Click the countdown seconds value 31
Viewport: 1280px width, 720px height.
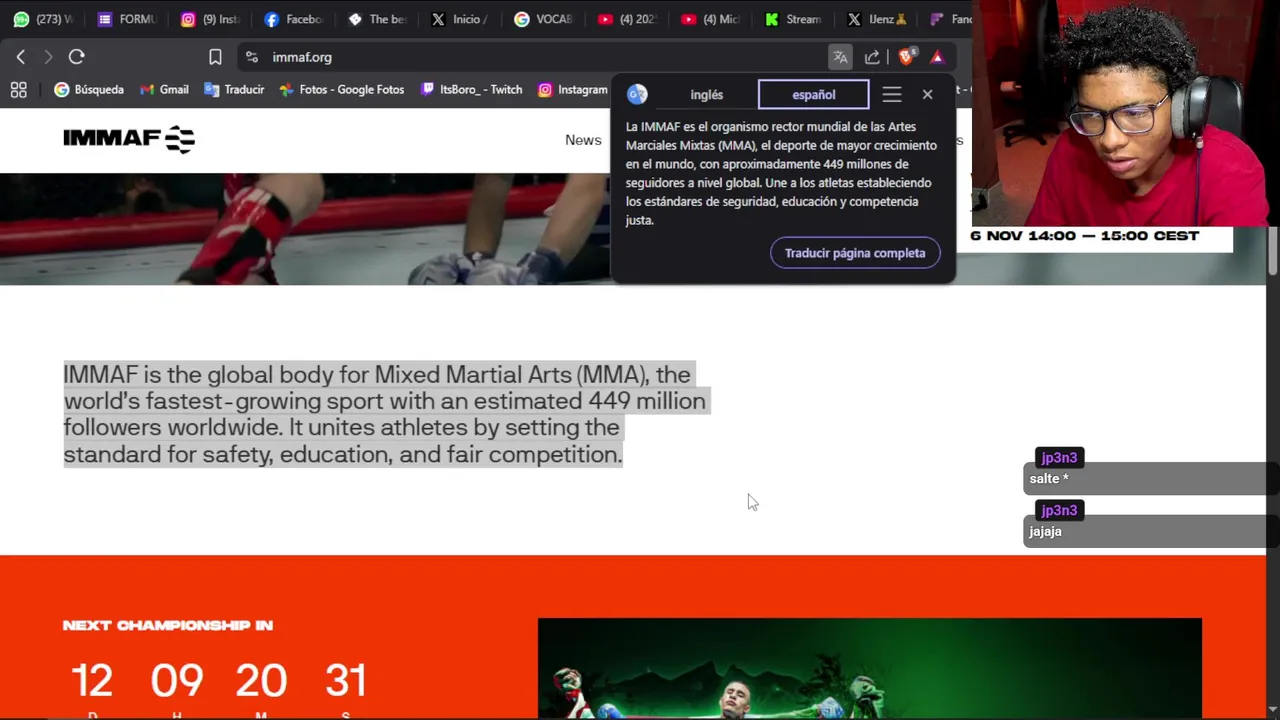[x=346, y=681]
